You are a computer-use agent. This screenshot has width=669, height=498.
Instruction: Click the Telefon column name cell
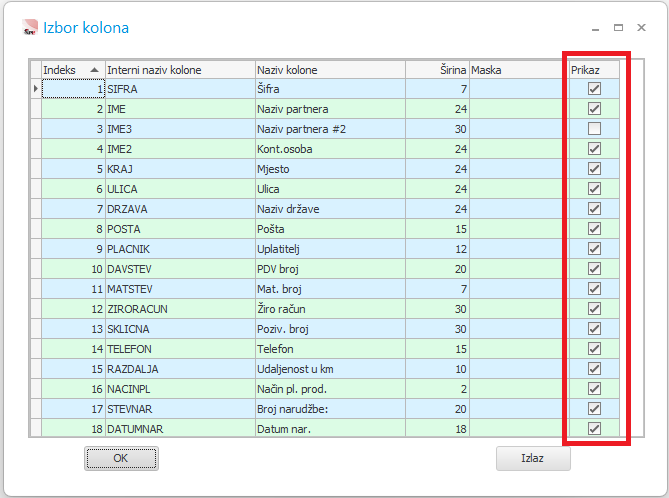[330, 349]
